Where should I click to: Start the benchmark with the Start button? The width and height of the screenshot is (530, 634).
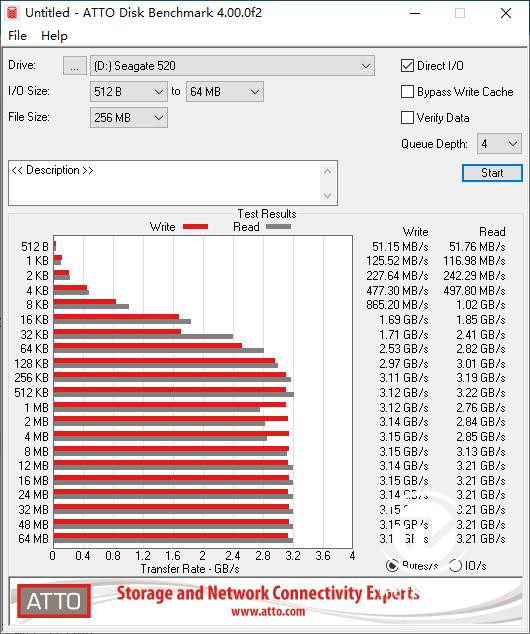(x=492, y=173)
